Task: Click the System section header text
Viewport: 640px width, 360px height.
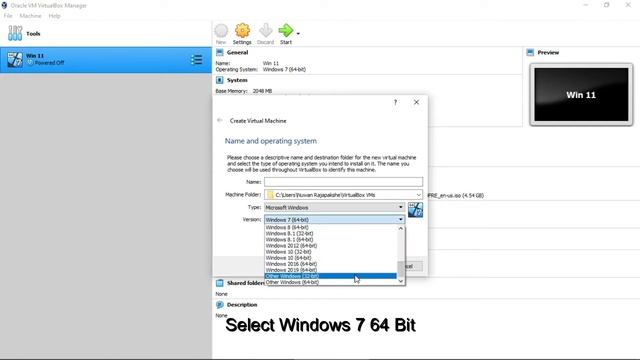Action: tap(237, 80)
